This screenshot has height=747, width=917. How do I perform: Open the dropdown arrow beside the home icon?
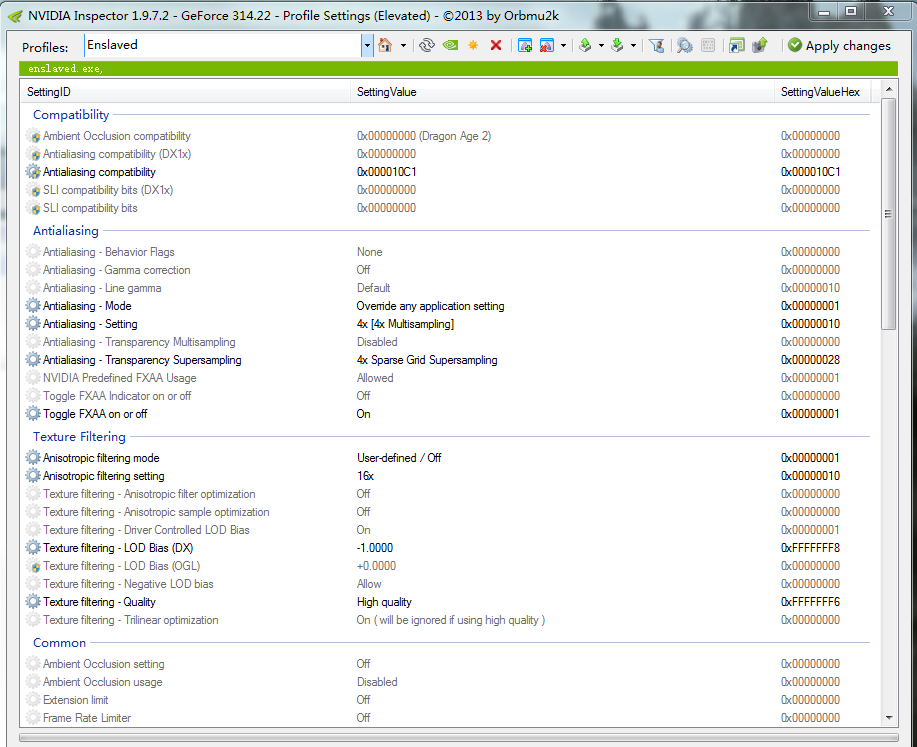coord(403,46)
